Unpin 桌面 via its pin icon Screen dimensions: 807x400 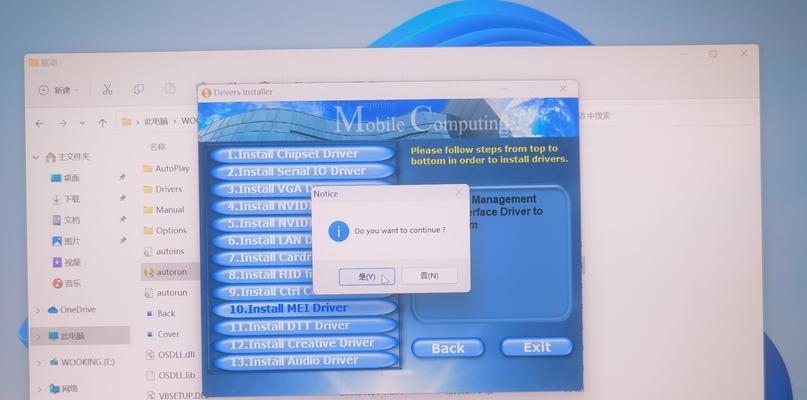coord(122,177)
